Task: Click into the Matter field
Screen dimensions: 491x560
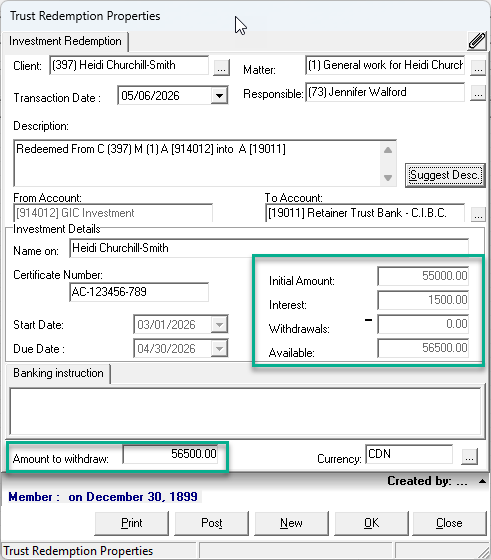Action: point(385,65)
